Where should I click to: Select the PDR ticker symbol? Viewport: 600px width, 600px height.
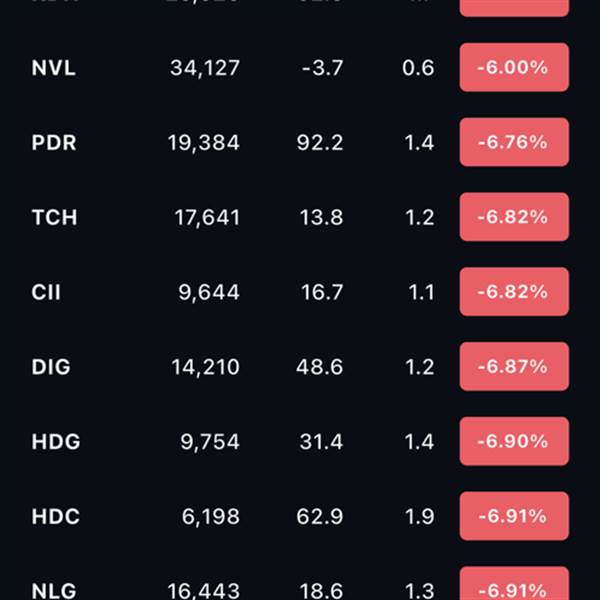click(x=54, y=143)
